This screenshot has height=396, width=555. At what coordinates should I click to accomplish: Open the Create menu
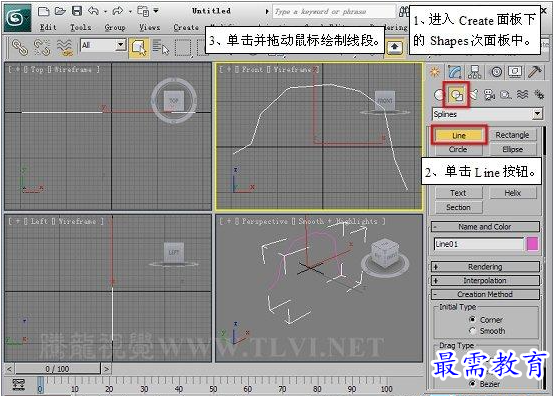(186, 27)
